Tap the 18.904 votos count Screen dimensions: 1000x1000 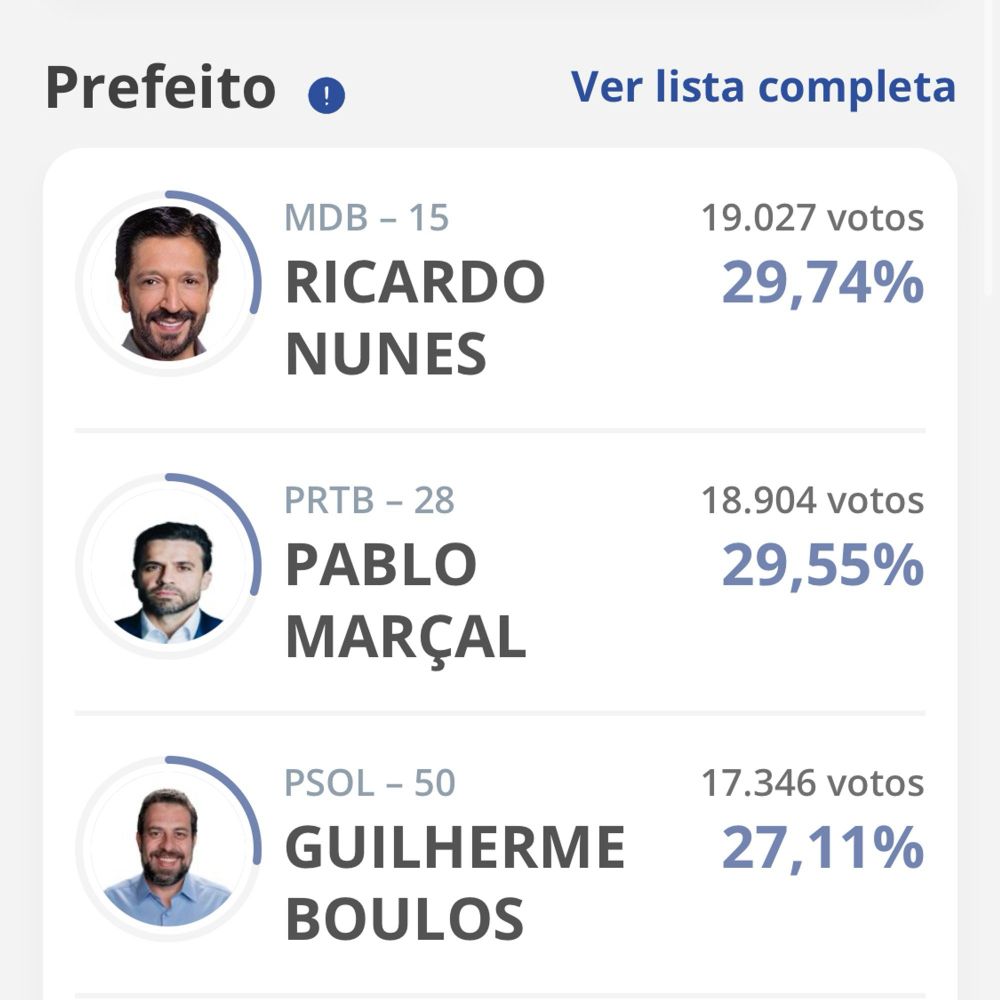[812, 501]
